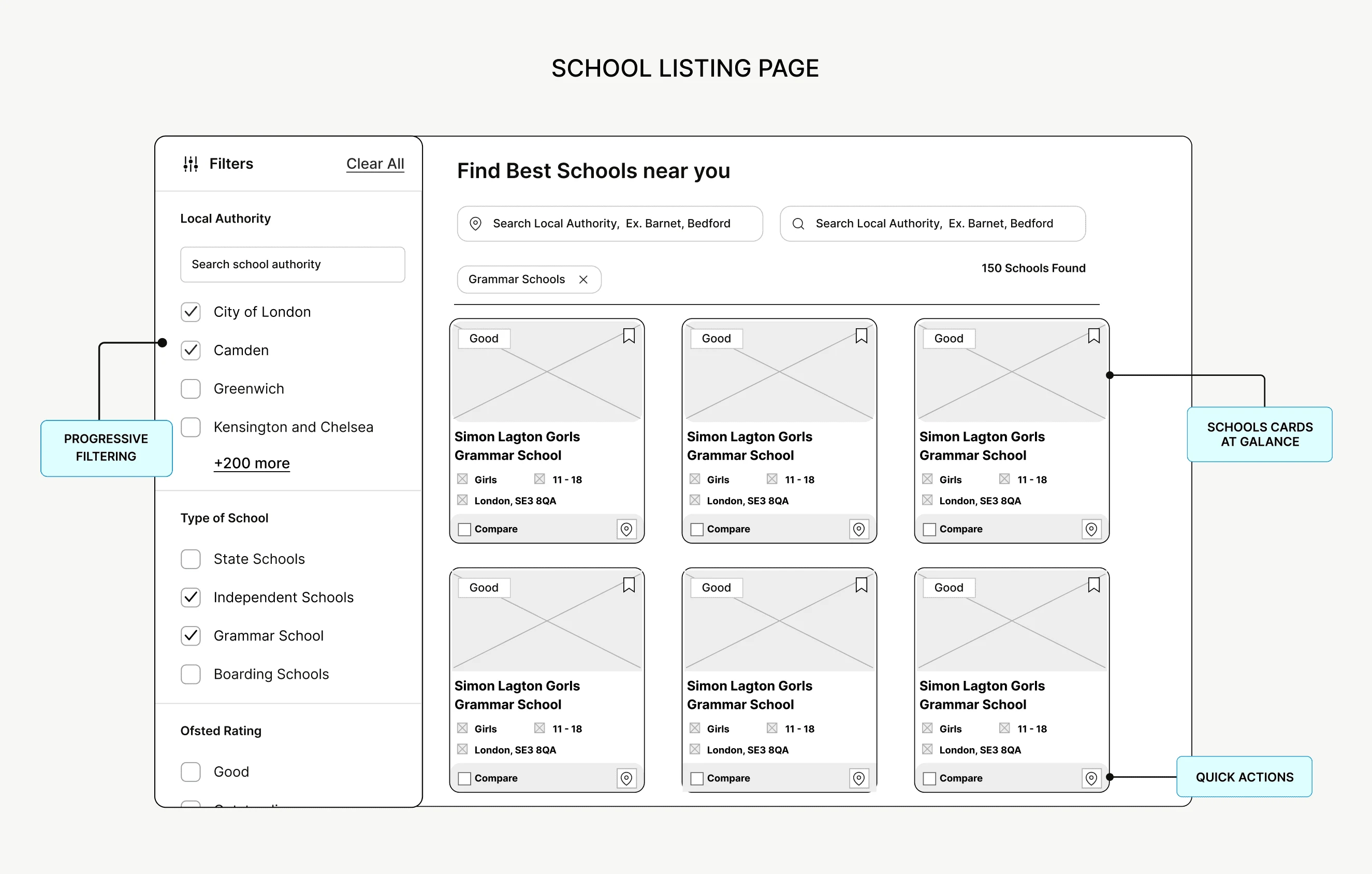The image size is (1372, 874).
Task: Disable the Independent Schools filter
Action: 191,597
